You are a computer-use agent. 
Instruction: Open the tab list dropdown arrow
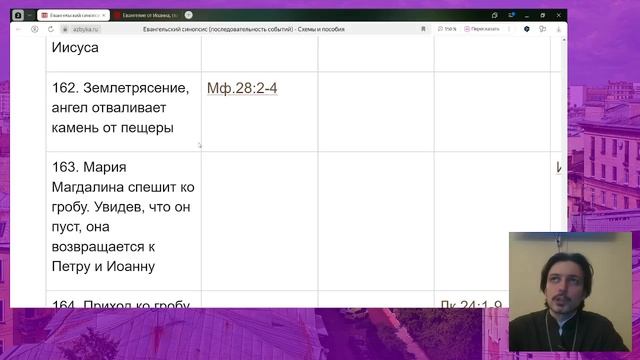pyautogui.click(x=29, y=15)
